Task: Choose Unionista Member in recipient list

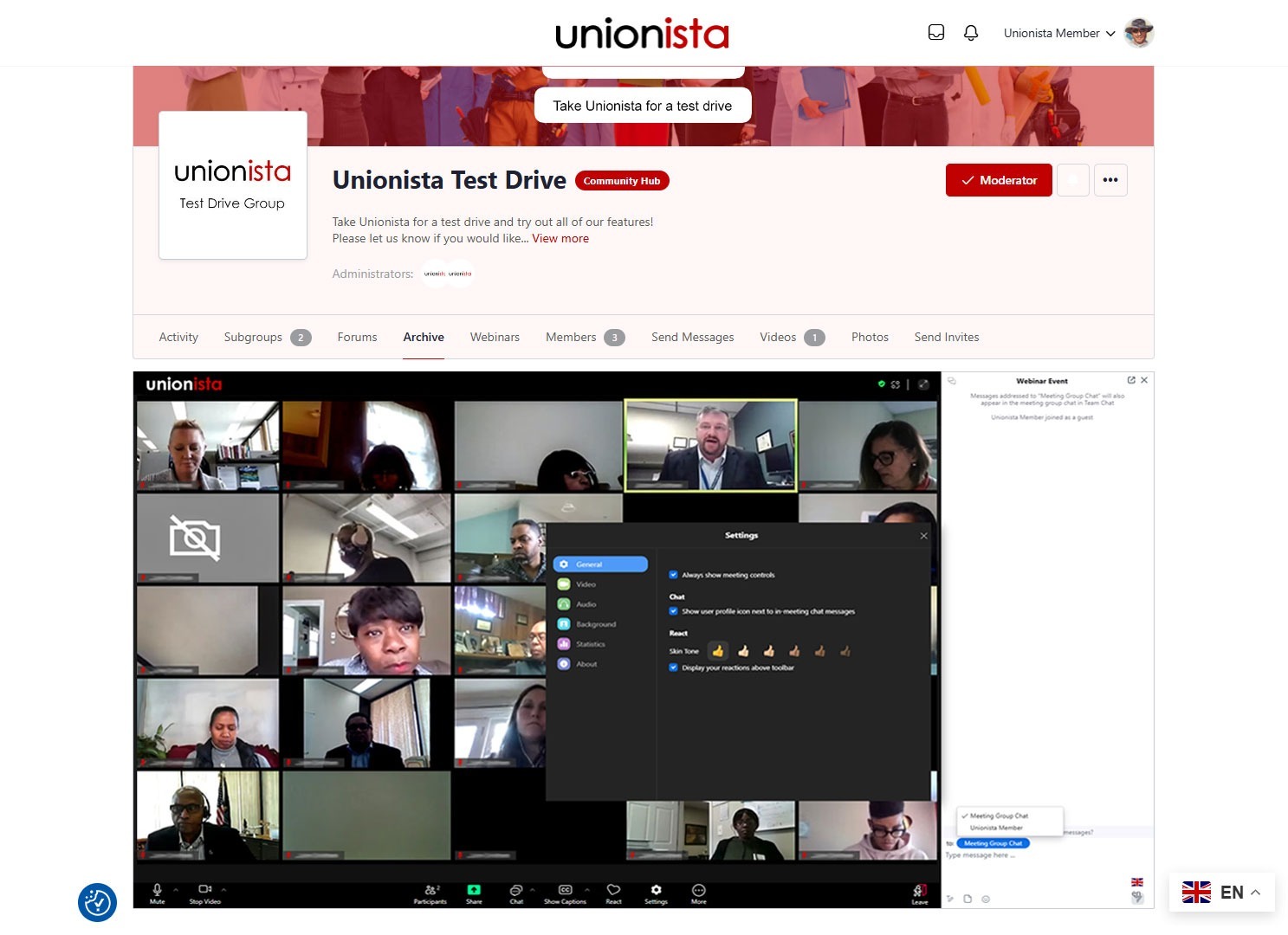Action: tap(996, 828)
